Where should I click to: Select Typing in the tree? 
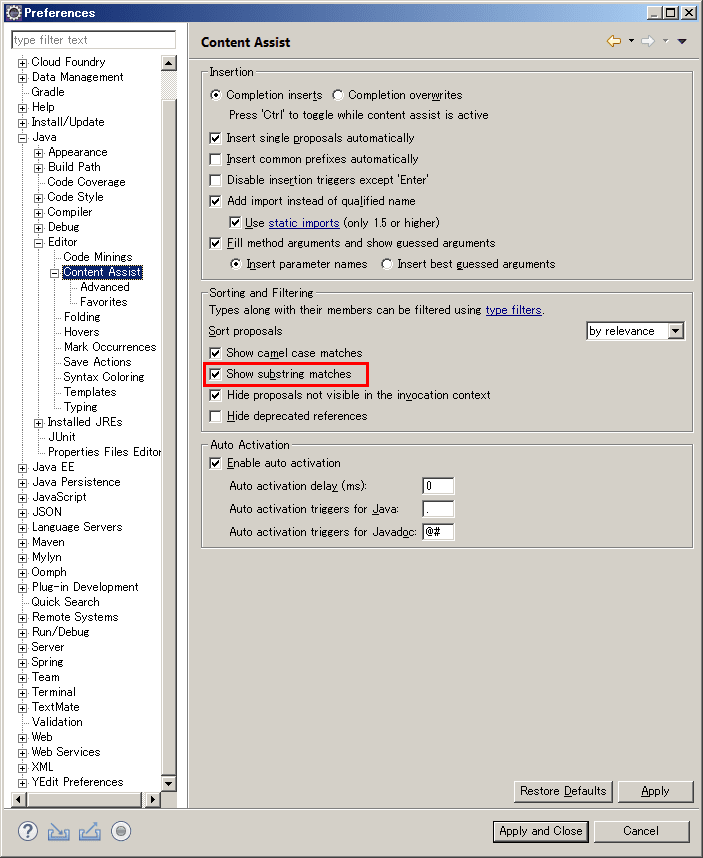tap(80, 407)
